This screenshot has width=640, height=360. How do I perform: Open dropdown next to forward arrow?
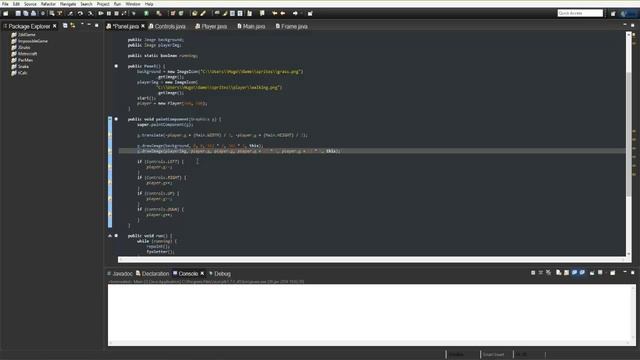coord(301,13)
